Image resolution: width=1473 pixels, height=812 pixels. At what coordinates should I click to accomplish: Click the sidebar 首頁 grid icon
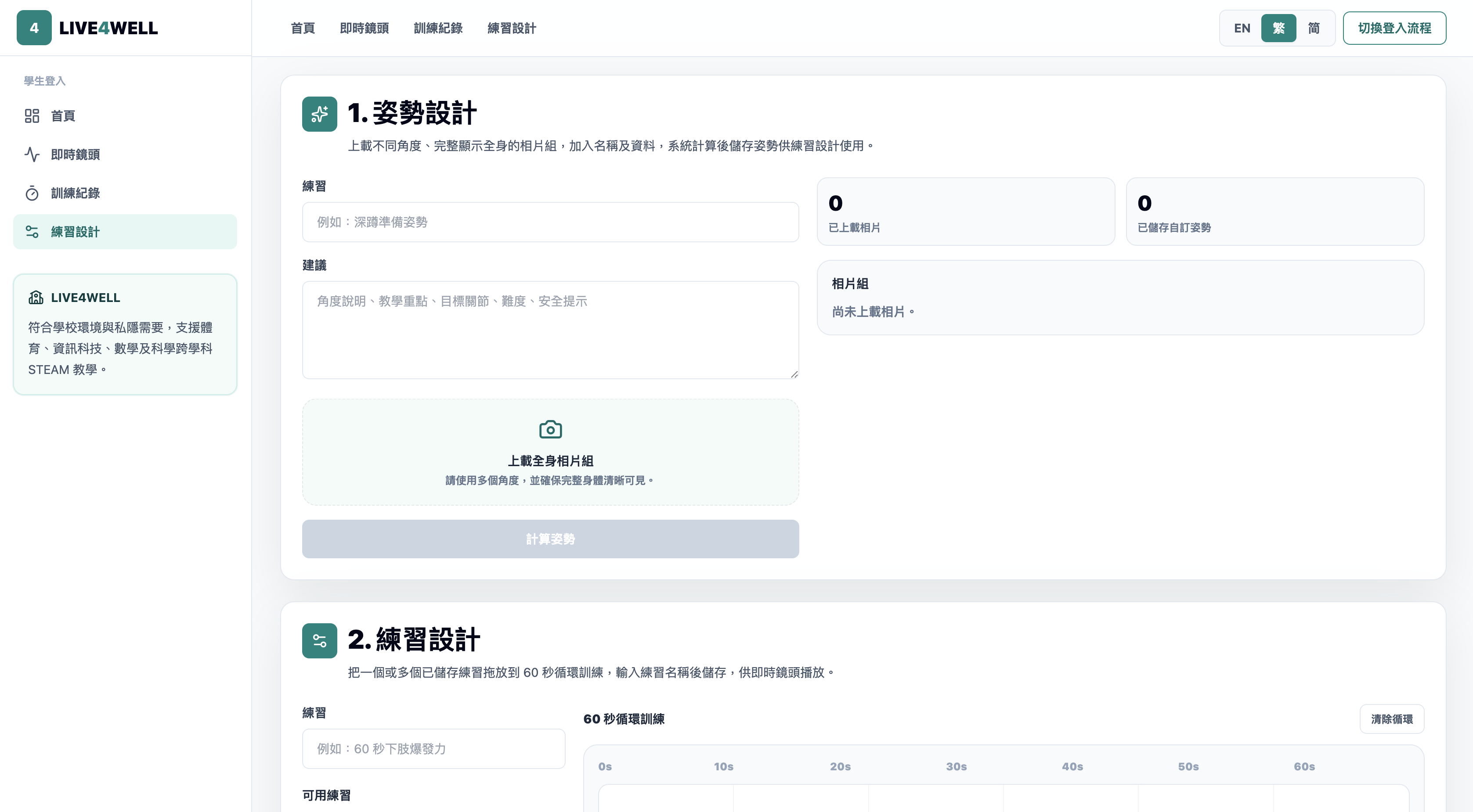pos(32,116)
